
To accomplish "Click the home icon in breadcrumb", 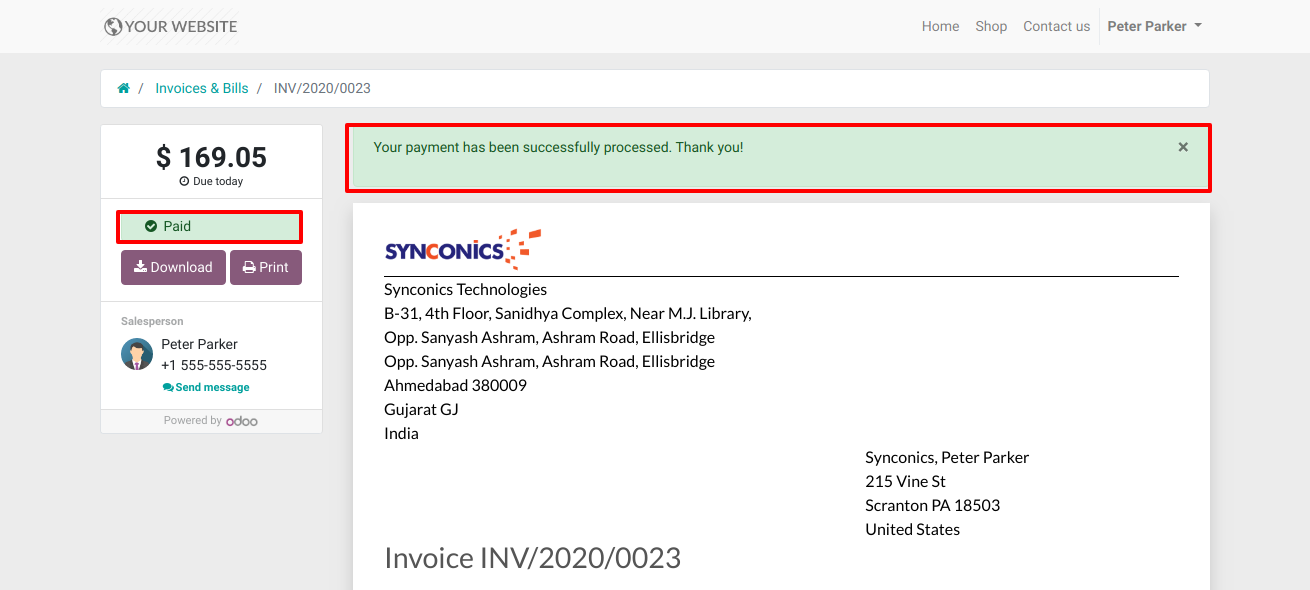I will click(x=124, y=88).
